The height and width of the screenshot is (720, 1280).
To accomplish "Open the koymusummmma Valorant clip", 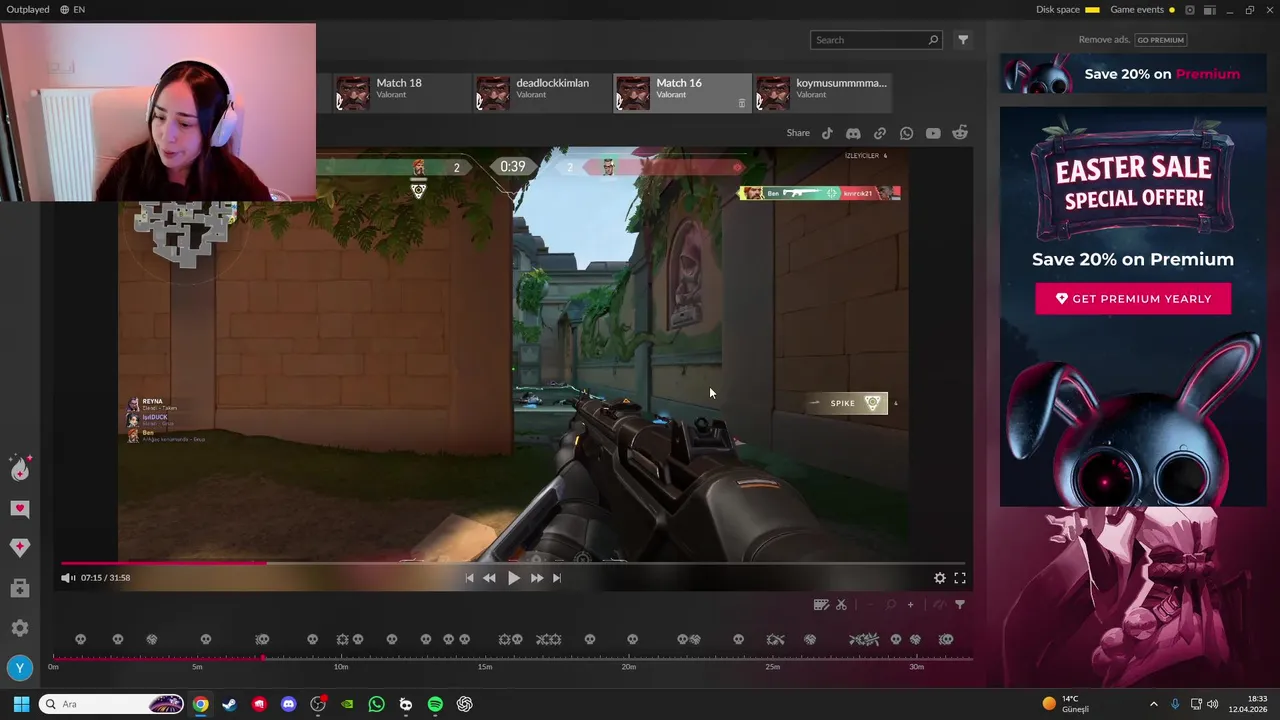I will click(x=821, y=92).
